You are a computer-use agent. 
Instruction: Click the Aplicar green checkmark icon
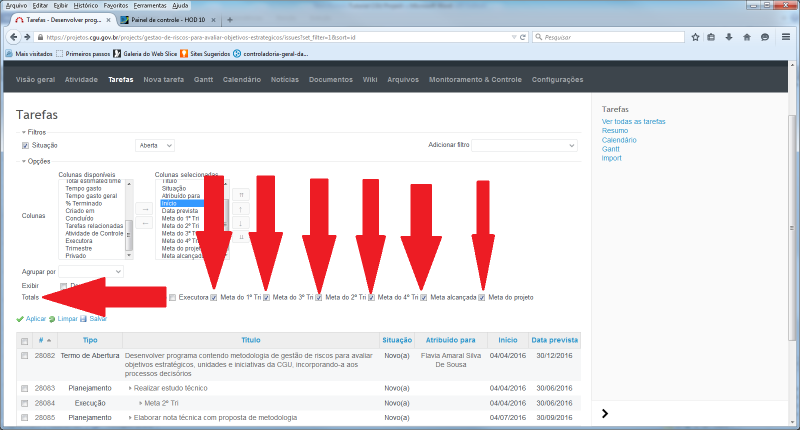pos(20,318)
